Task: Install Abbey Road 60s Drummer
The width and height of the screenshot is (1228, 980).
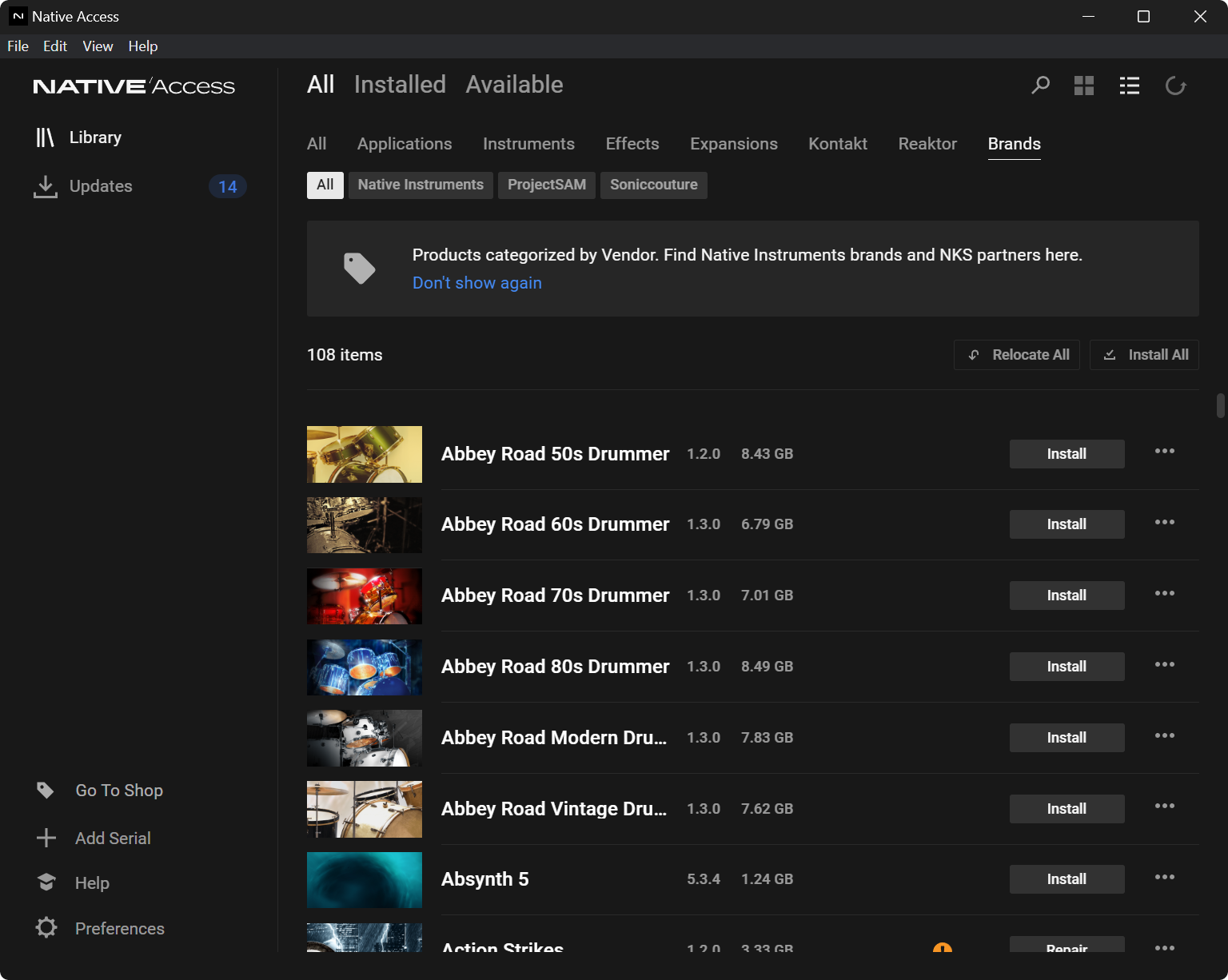Action: point(1067,524)
